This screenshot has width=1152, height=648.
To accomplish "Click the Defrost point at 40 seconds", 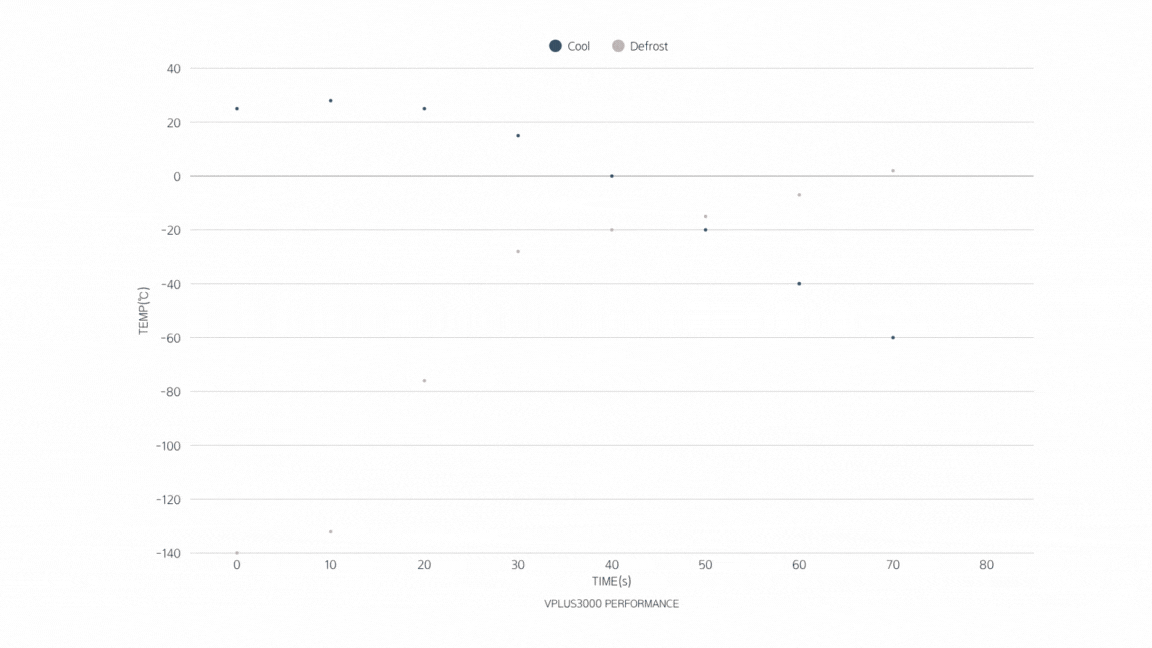I will coord(612,230).
